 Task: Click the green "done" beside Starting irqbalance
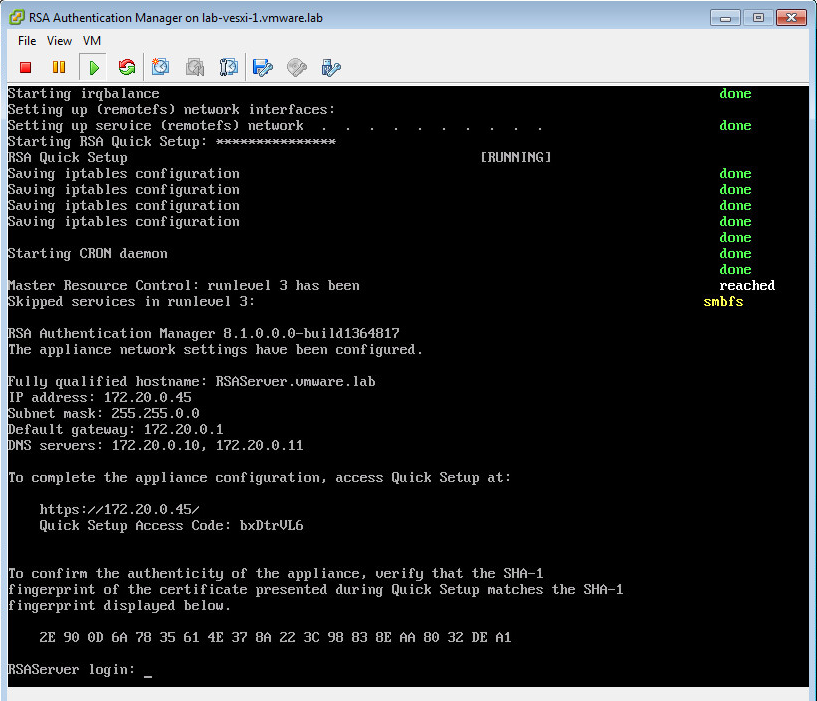pos(735,94)
